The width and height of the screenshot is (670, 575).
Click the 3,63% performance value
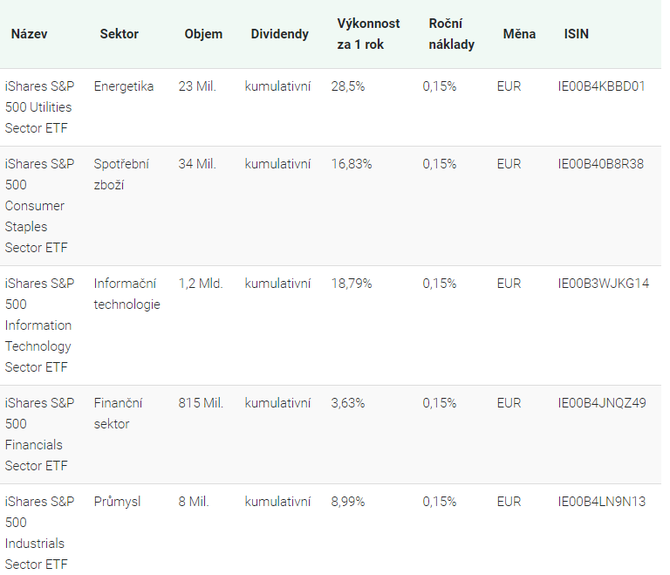pyautogui.click(x=348, y=403)
